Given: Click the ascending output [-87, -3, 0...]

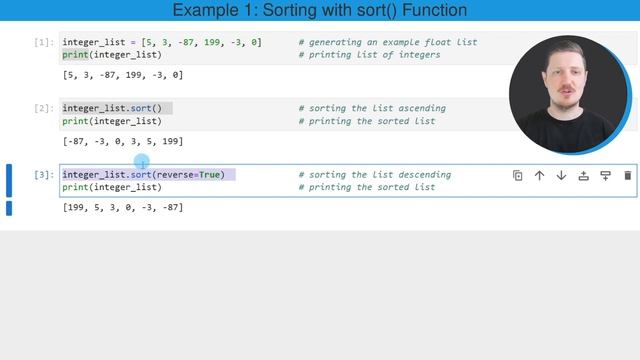Looking at the screenshot, I should [x=123, y=141].
